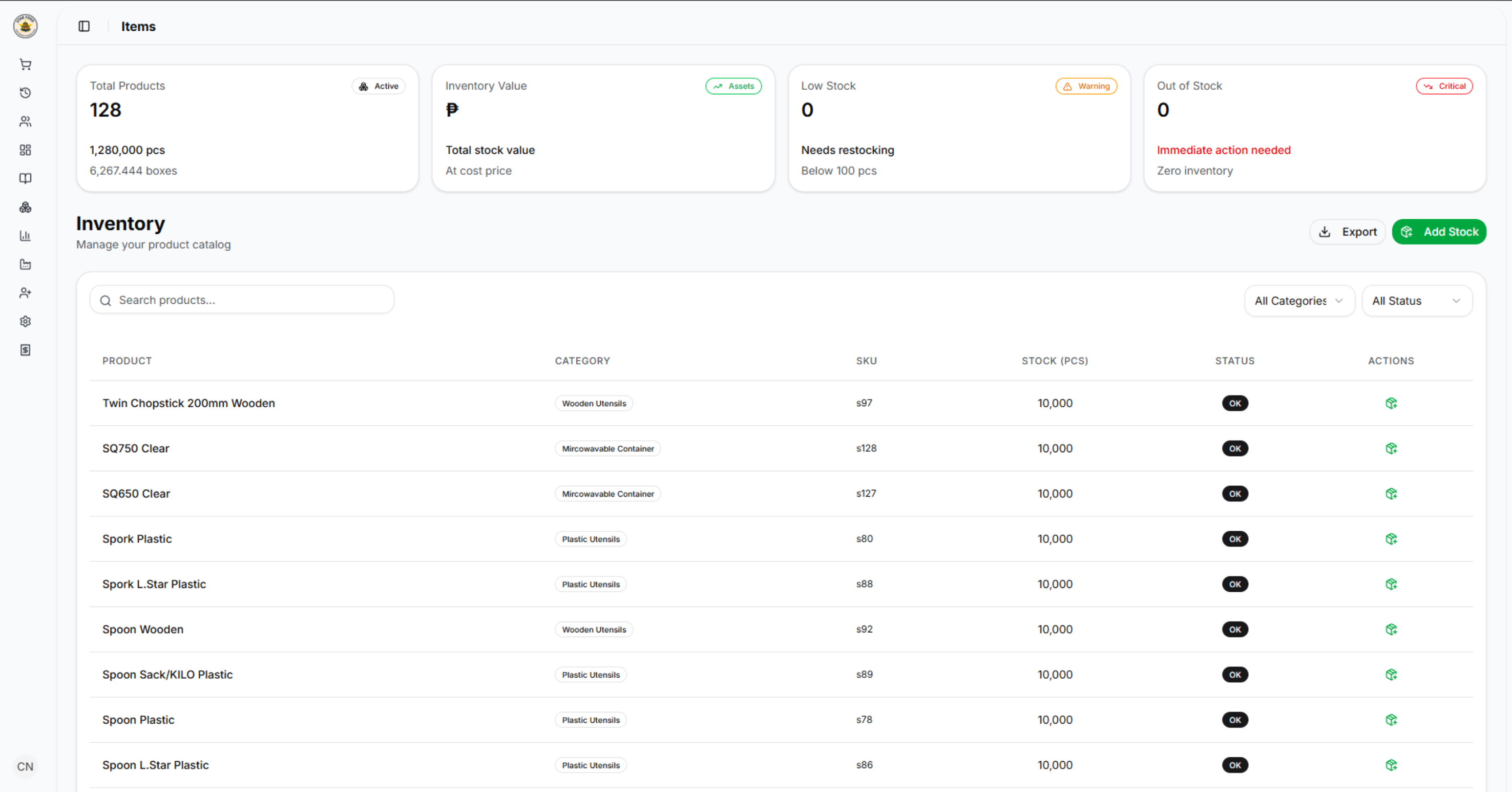Screen dimensions: 1512x792
Task: Click the CATEGORY column header
Action: (582, 361)
